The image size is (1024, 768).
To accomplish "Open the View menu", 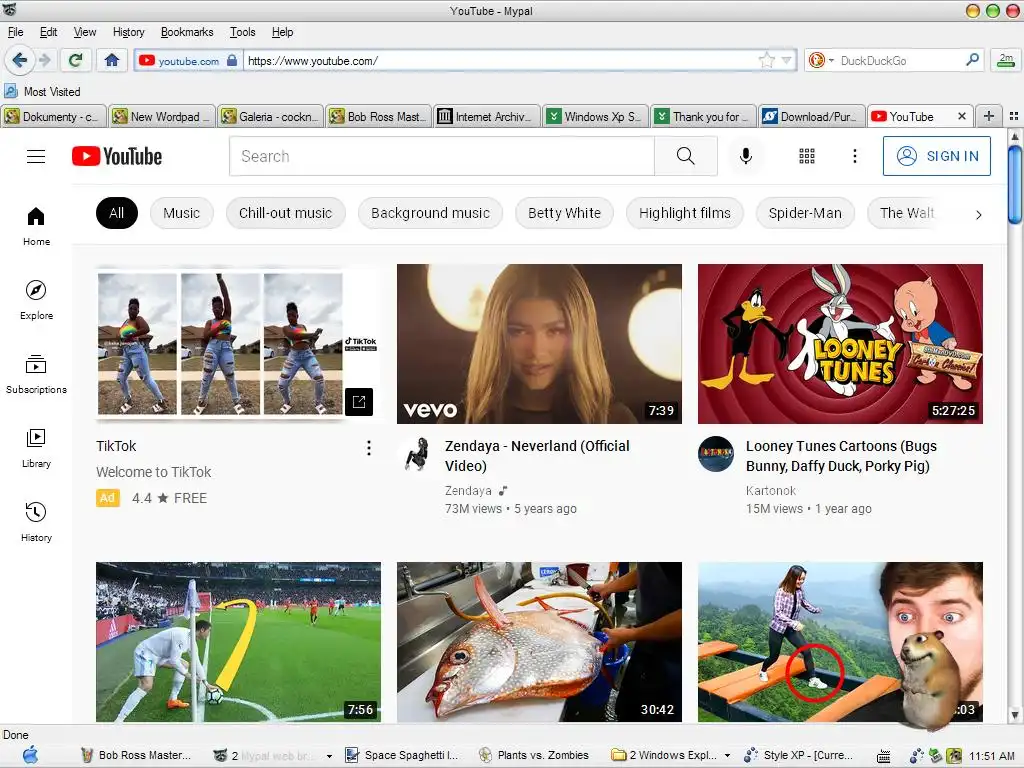I will coord(85,32).
